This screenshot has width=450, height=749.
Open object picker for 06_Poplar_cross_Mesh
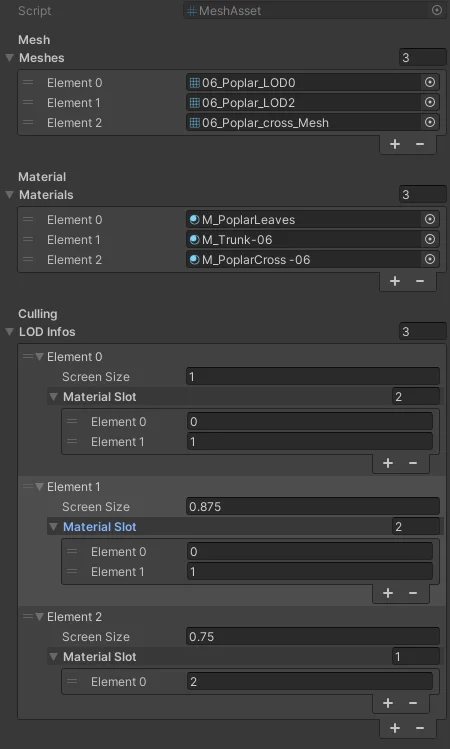coord(430,122)
